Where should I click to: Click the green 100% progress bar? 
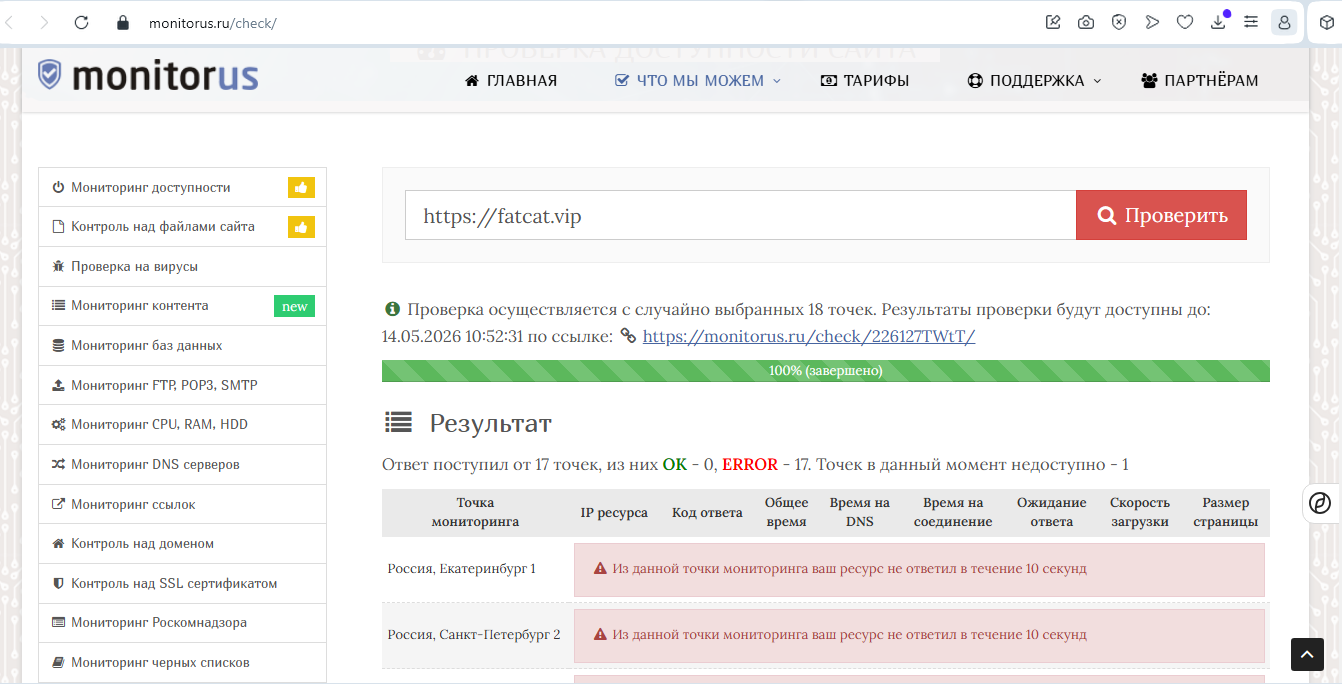[x=825, y=370]
